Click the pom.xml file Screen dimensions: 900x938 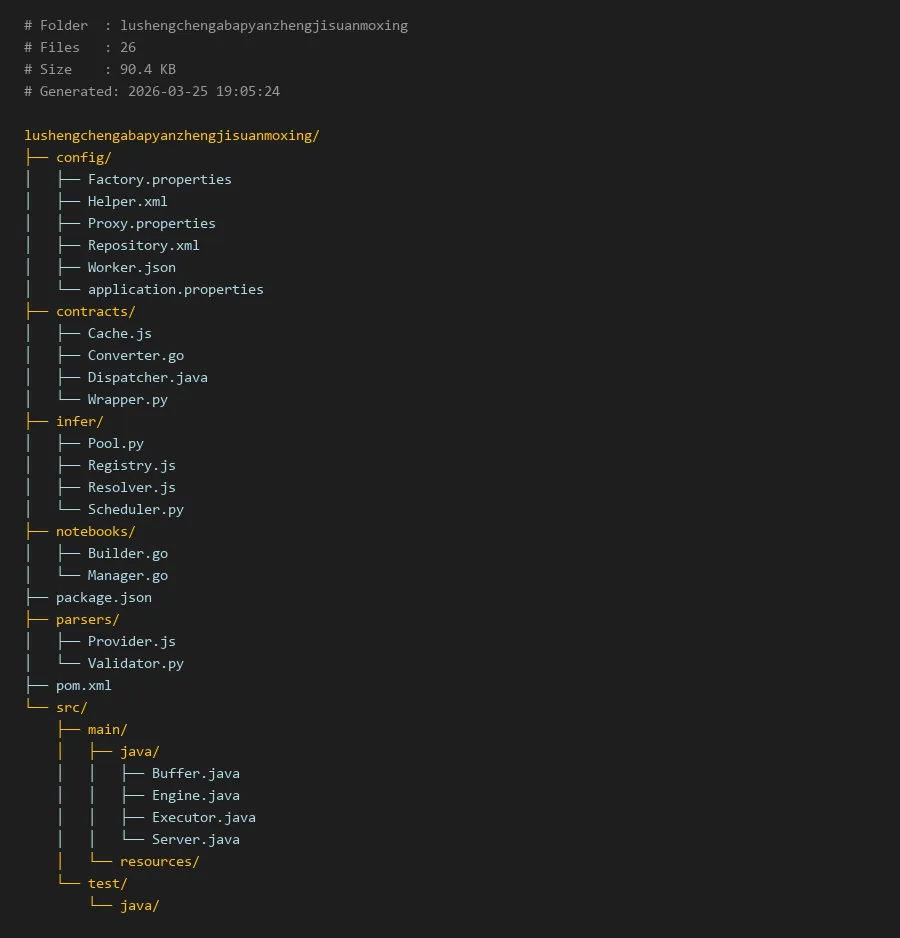[x=83, y=685]
